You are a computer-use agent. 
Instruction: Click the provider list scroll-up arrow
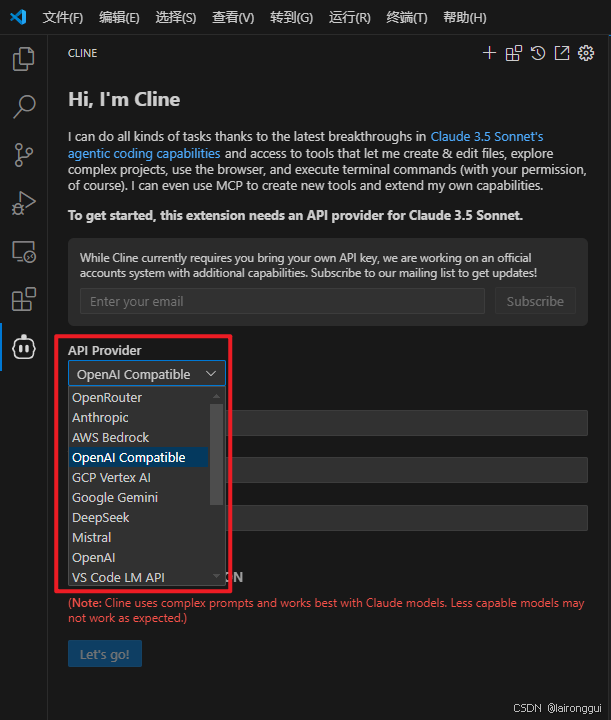(217, 396)
